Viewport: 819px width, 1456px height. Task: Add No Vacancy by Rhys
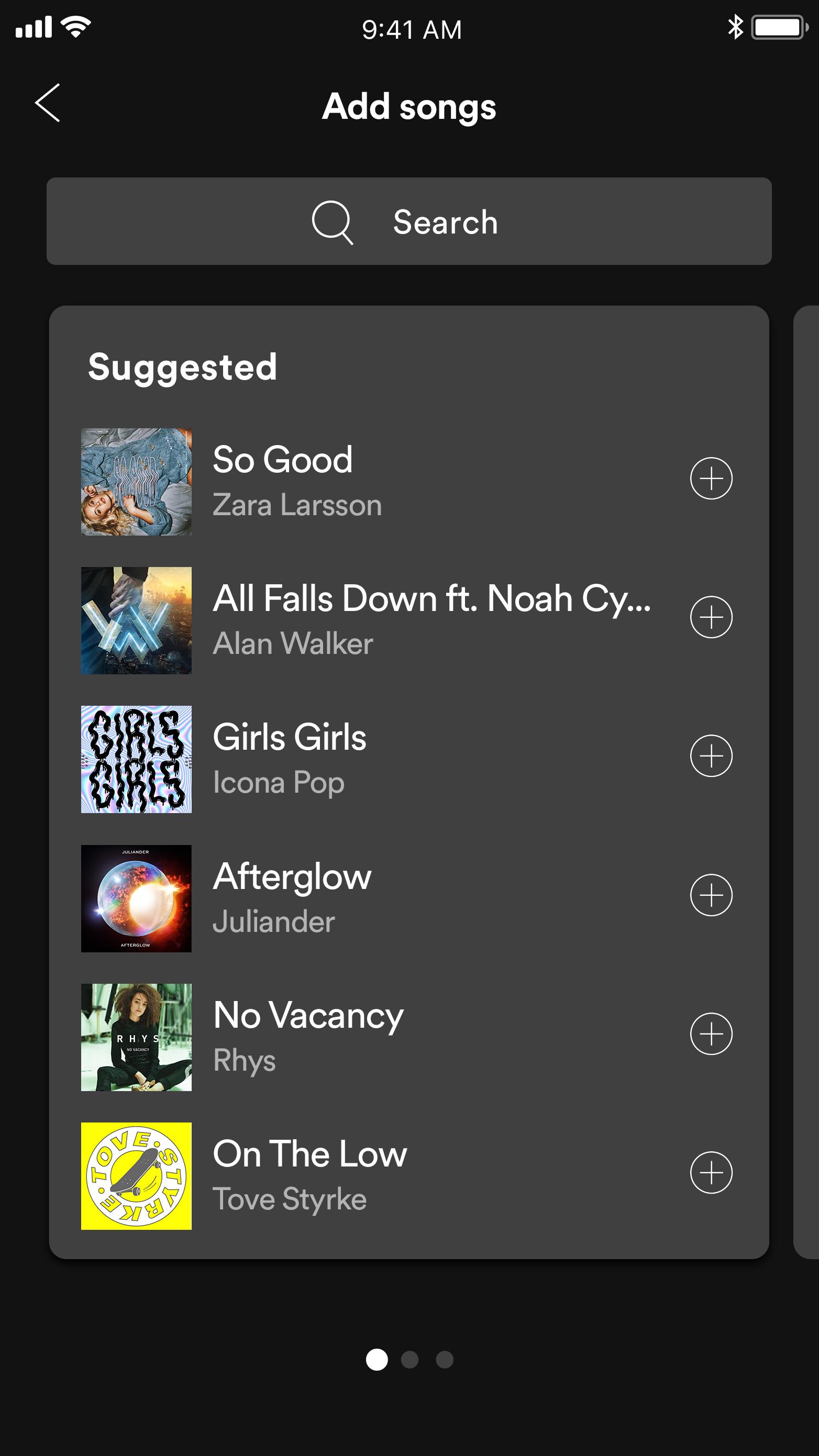point(711,1034)
